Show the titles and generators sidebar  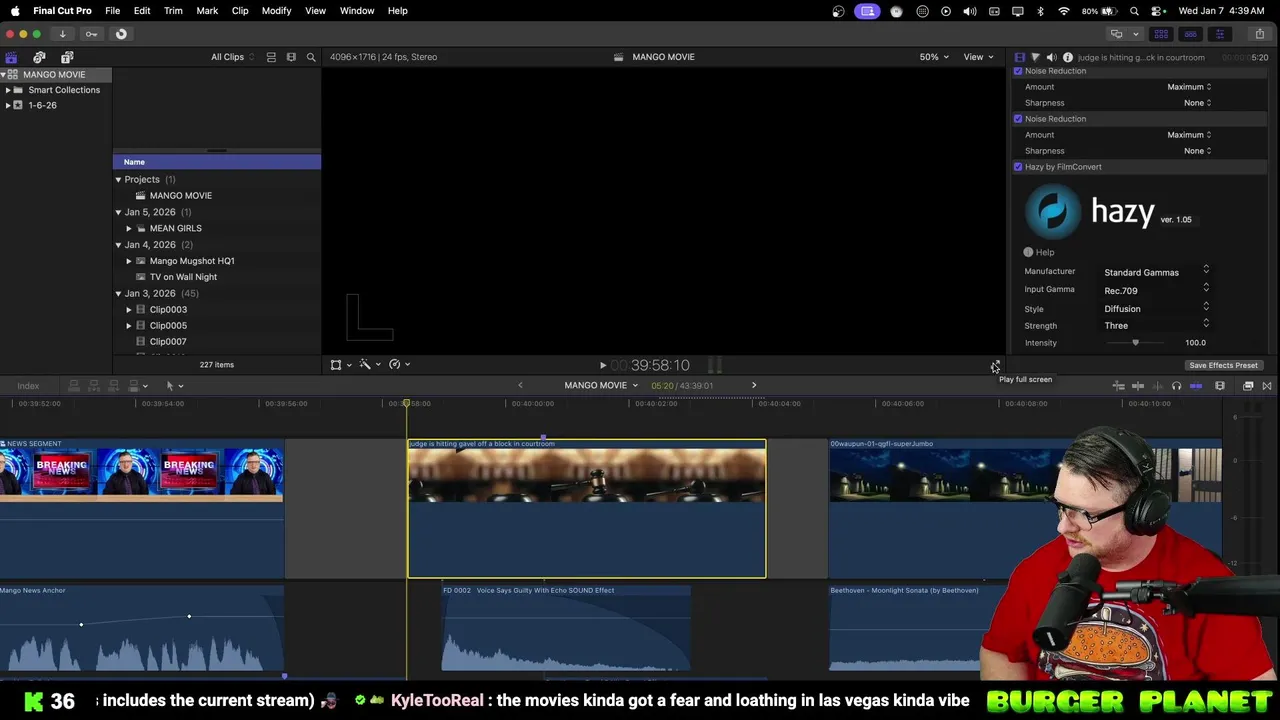(x=67, y=57)
